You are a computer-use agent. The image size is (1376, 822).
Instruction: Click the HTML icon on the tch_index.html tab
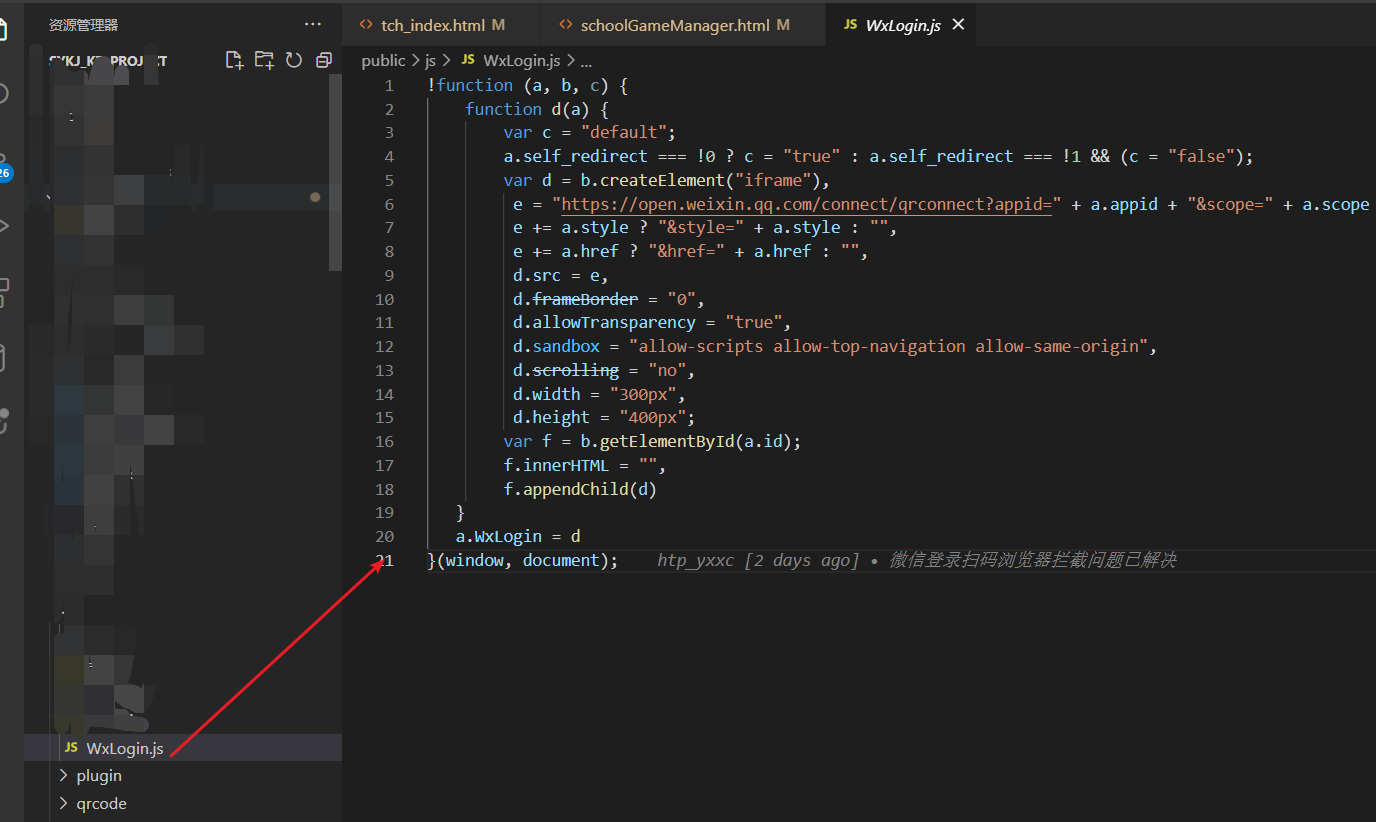click(x=366, y=25)
